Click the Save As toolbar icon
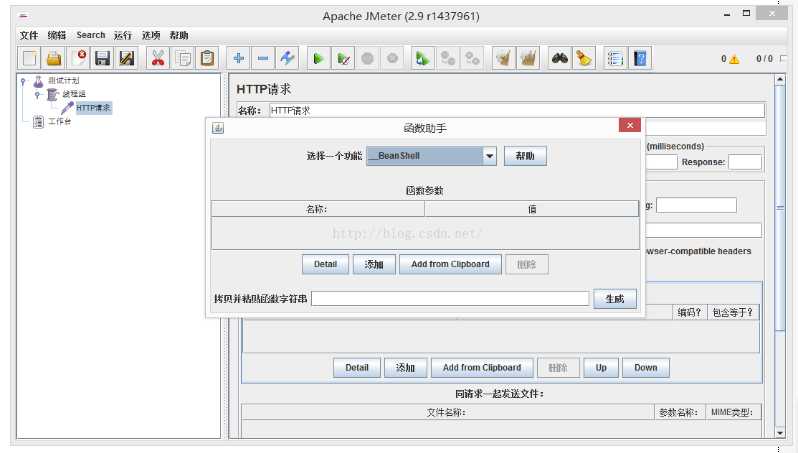The height and width of the screenshot is (453, 798). (x=126, y=59)
